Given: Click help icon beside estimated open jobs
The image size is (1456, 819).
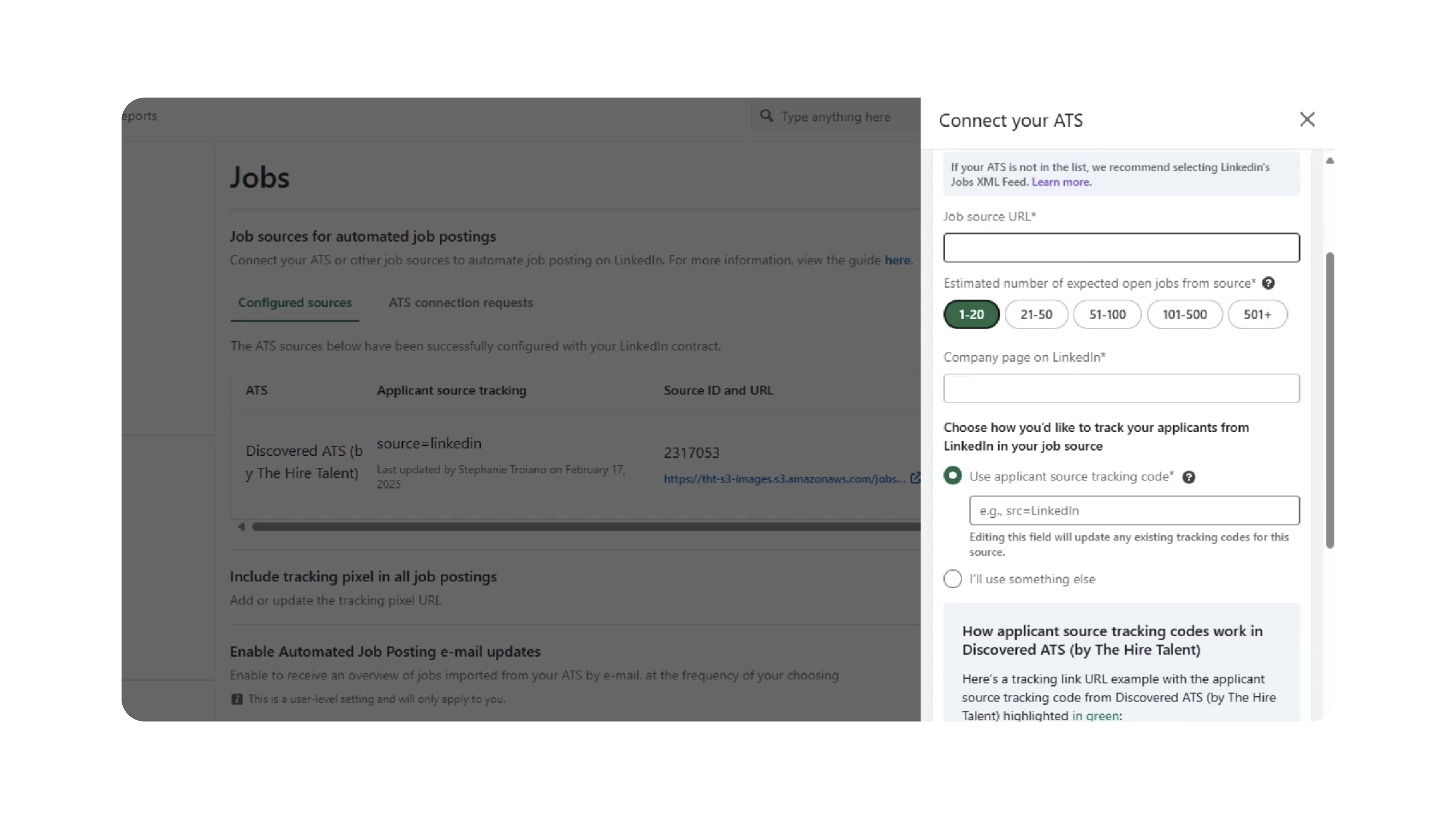Looking at the screenshot, I should click(1268, 283).
